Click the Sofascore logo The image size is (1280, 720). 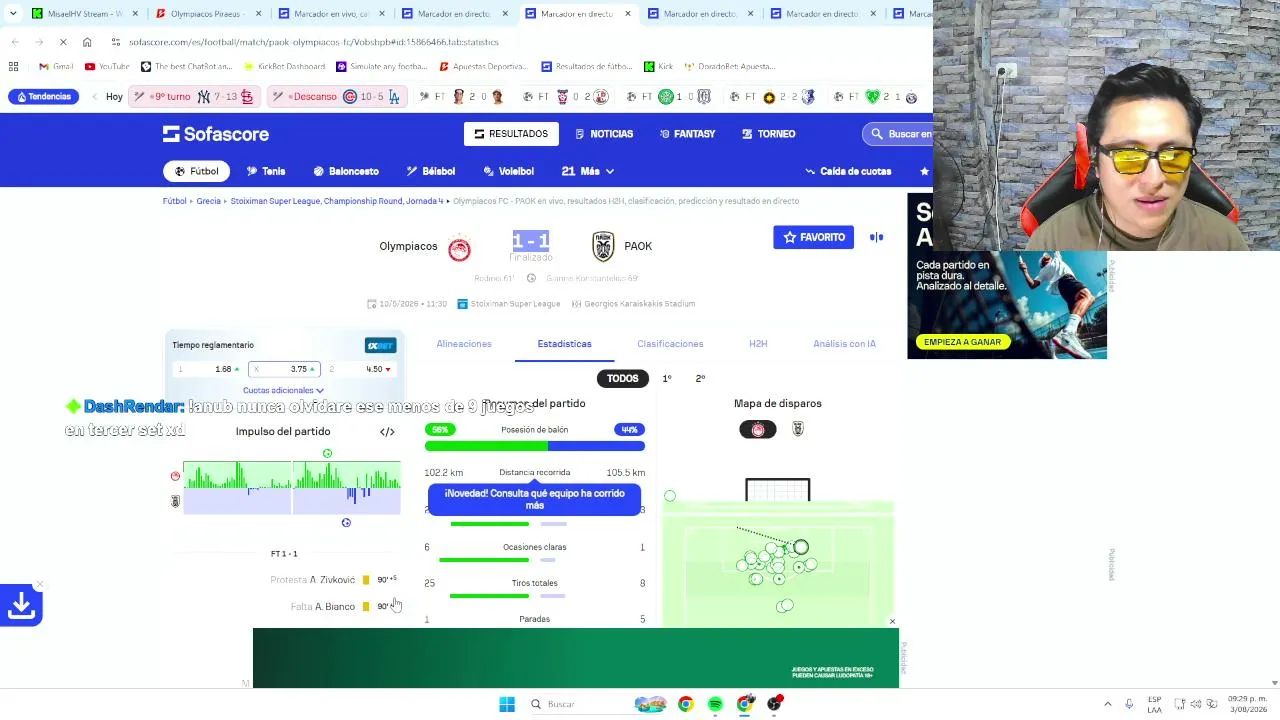coord(216,134)
